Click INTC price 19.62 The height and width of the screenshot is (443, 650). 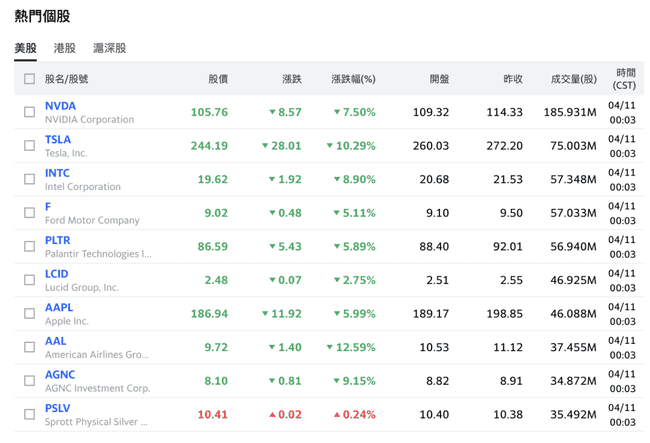pos(213,179)
